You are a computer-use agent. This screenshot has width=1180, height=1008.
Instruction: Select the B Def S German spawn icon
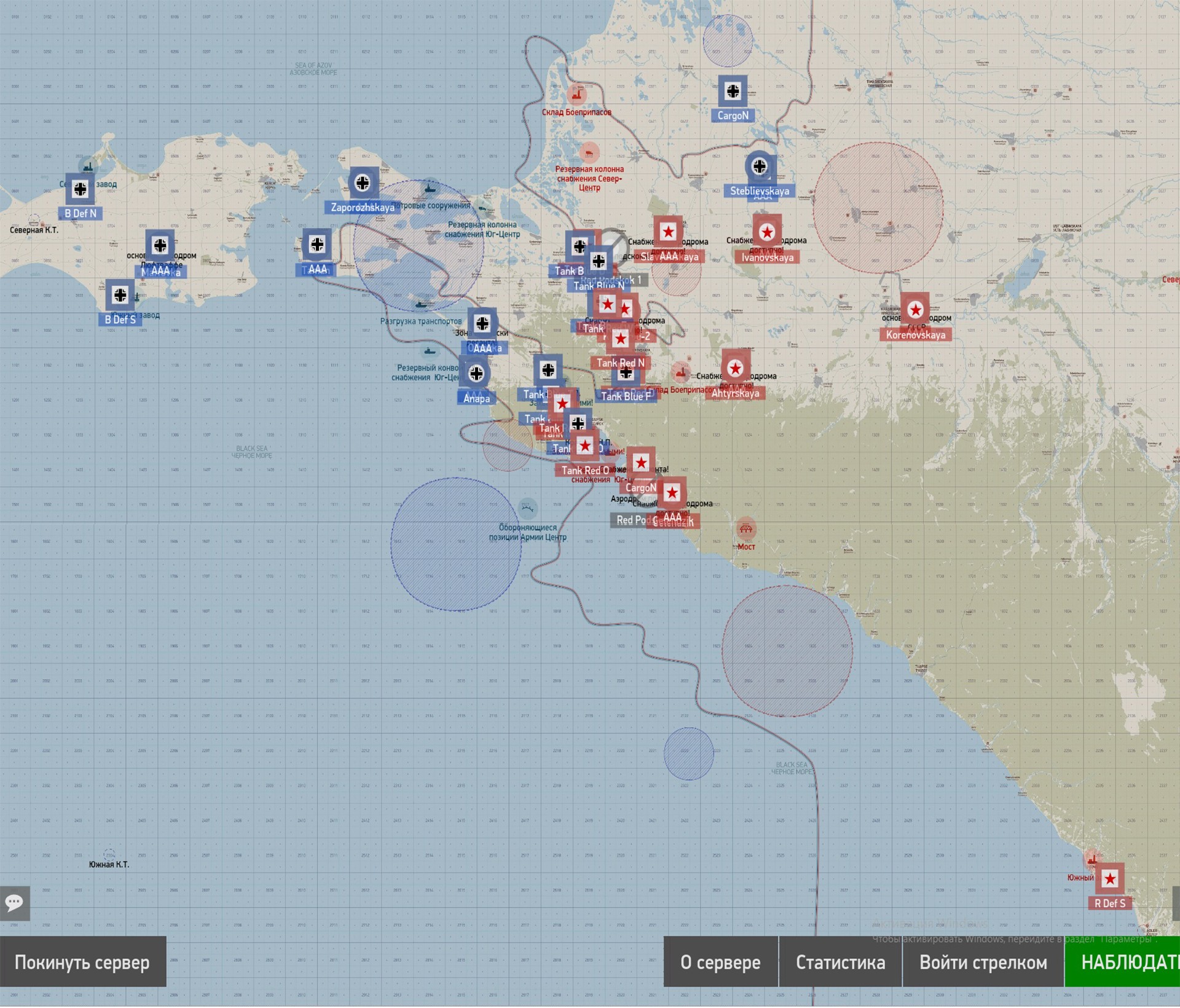120,295
